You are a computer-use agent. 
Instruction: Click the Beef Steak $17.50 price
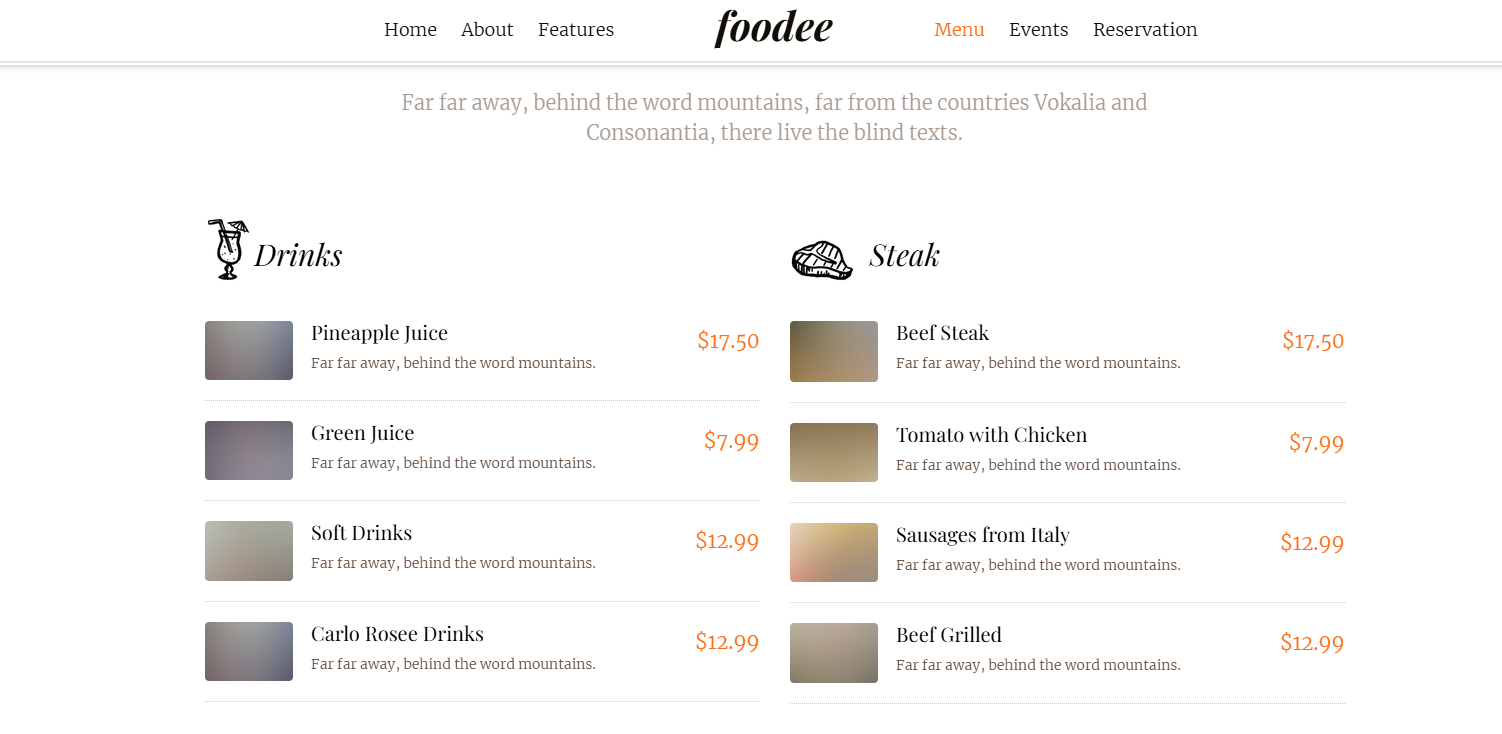coord(1313,340)
